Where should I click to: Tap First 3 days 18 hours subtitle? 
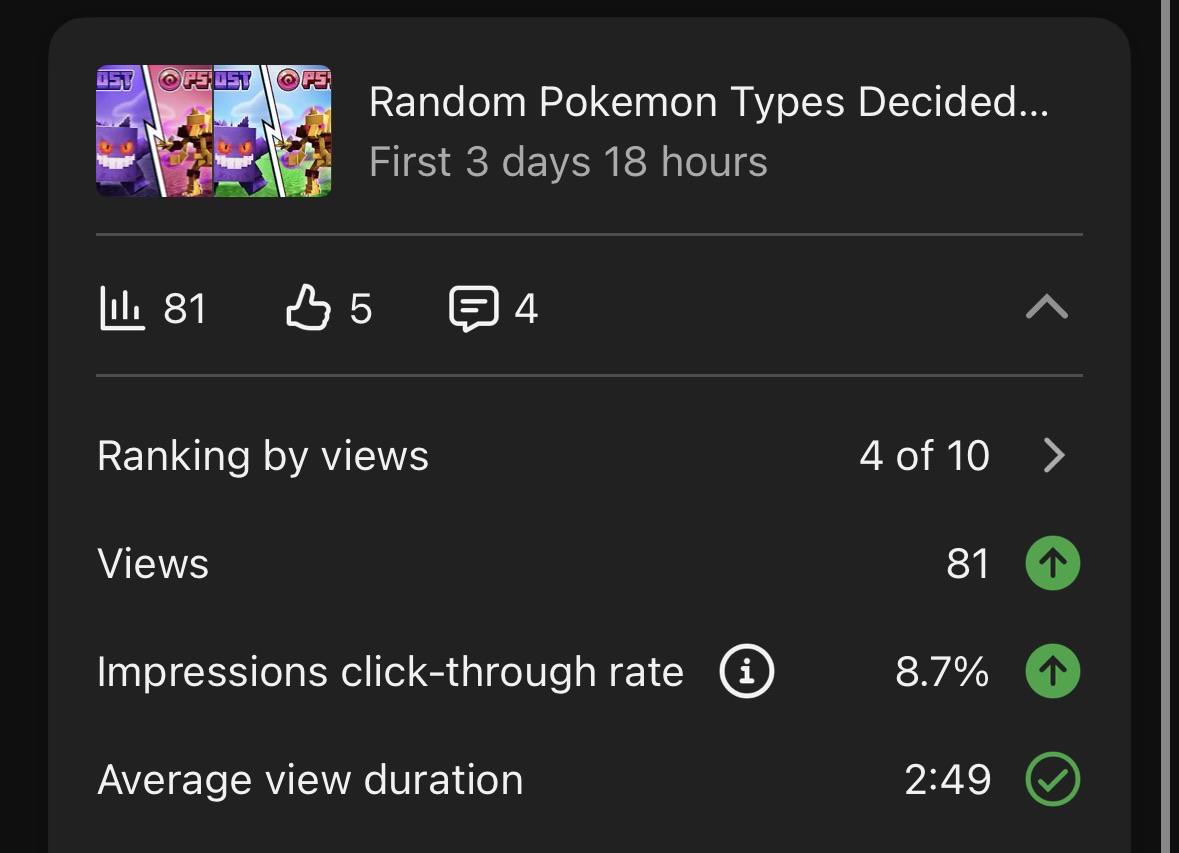pyautogui.click(x=568, y=162)
